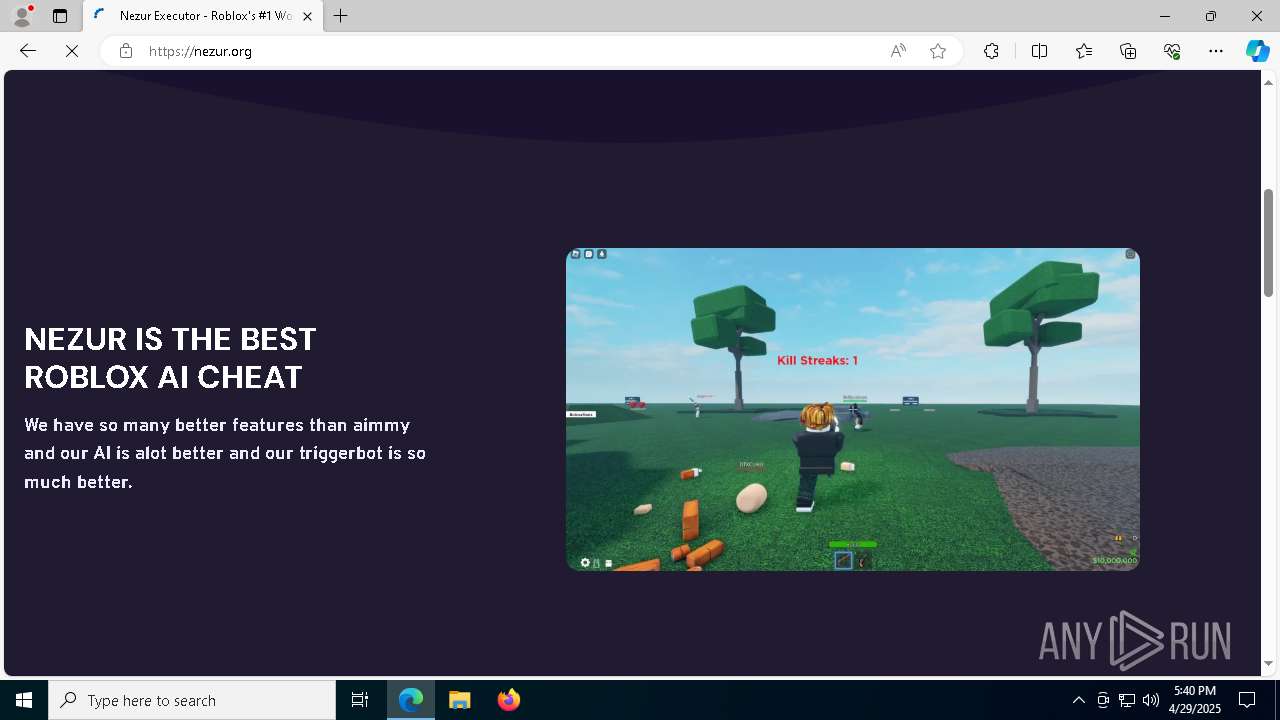The width and height of the screenshot is (1280, 720).
Task: Click the NEZUR IS THE BEST heading
Action: pyautogui.click(x=170, y=358)
